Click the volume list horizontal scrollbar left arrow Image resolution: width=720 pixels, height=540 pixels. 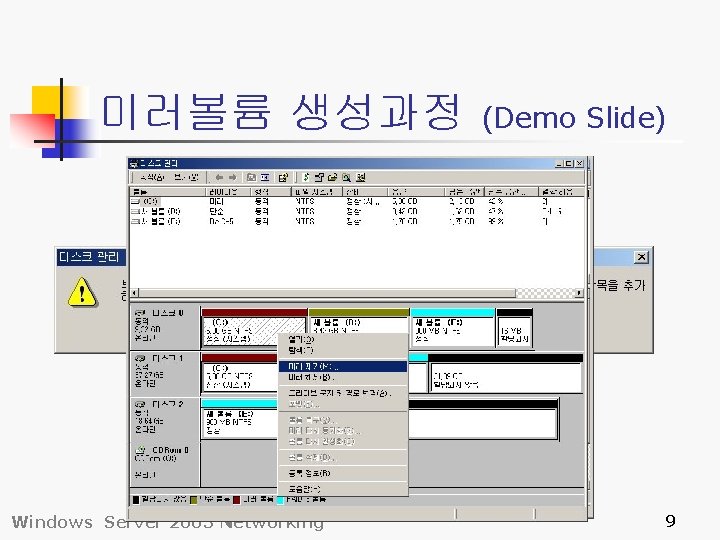(135, 293)
